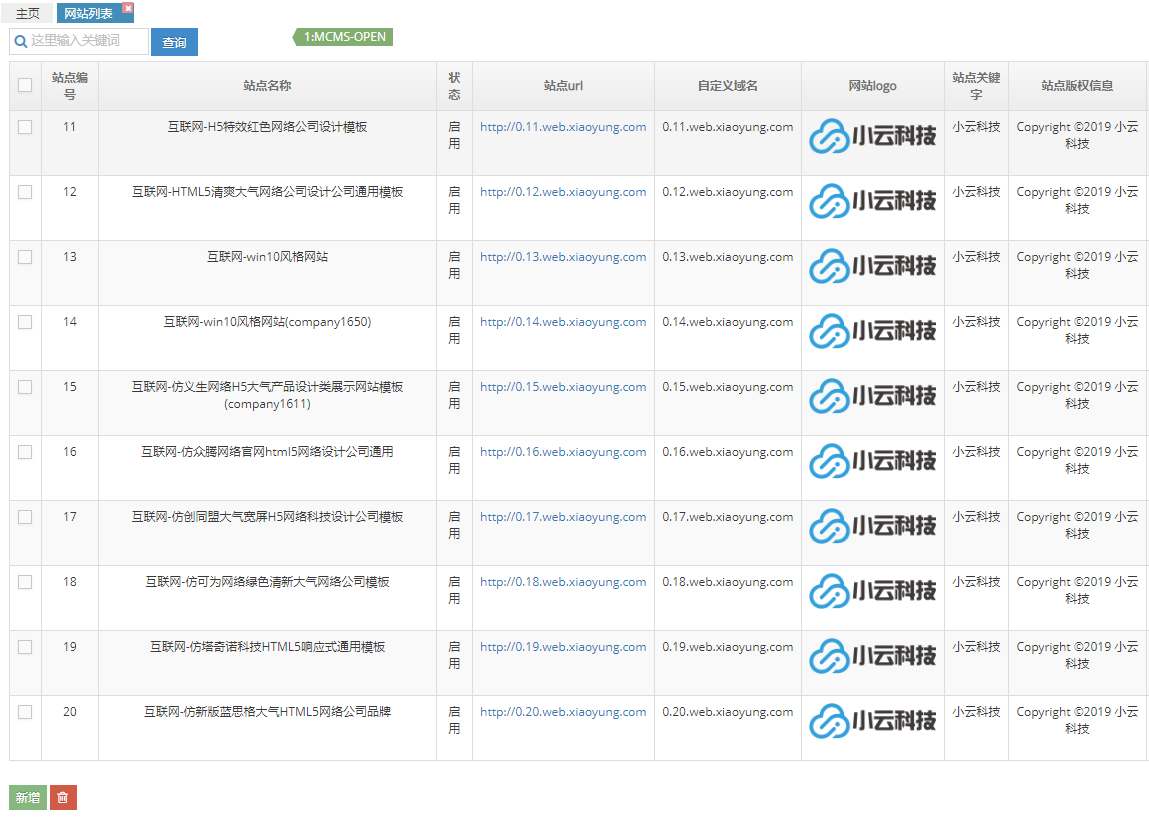Click domain cell 0.17.web.xiaoyung.com
This screenshot has height=822, width=1149.
(x=728, y=517)
